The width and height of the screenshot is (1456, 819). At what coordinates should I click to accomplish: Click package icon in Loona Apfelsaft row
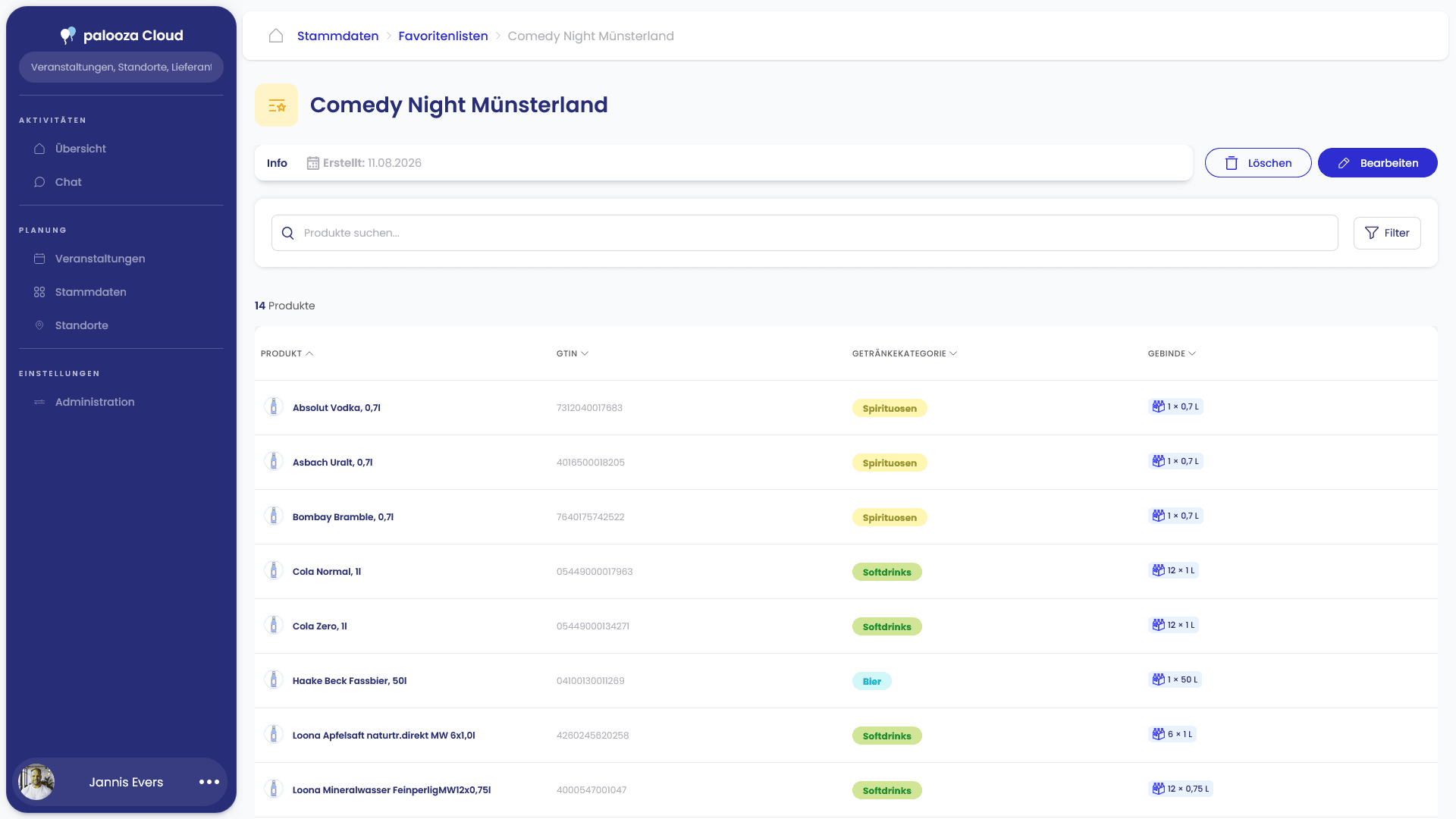(x=1159, y=734)
